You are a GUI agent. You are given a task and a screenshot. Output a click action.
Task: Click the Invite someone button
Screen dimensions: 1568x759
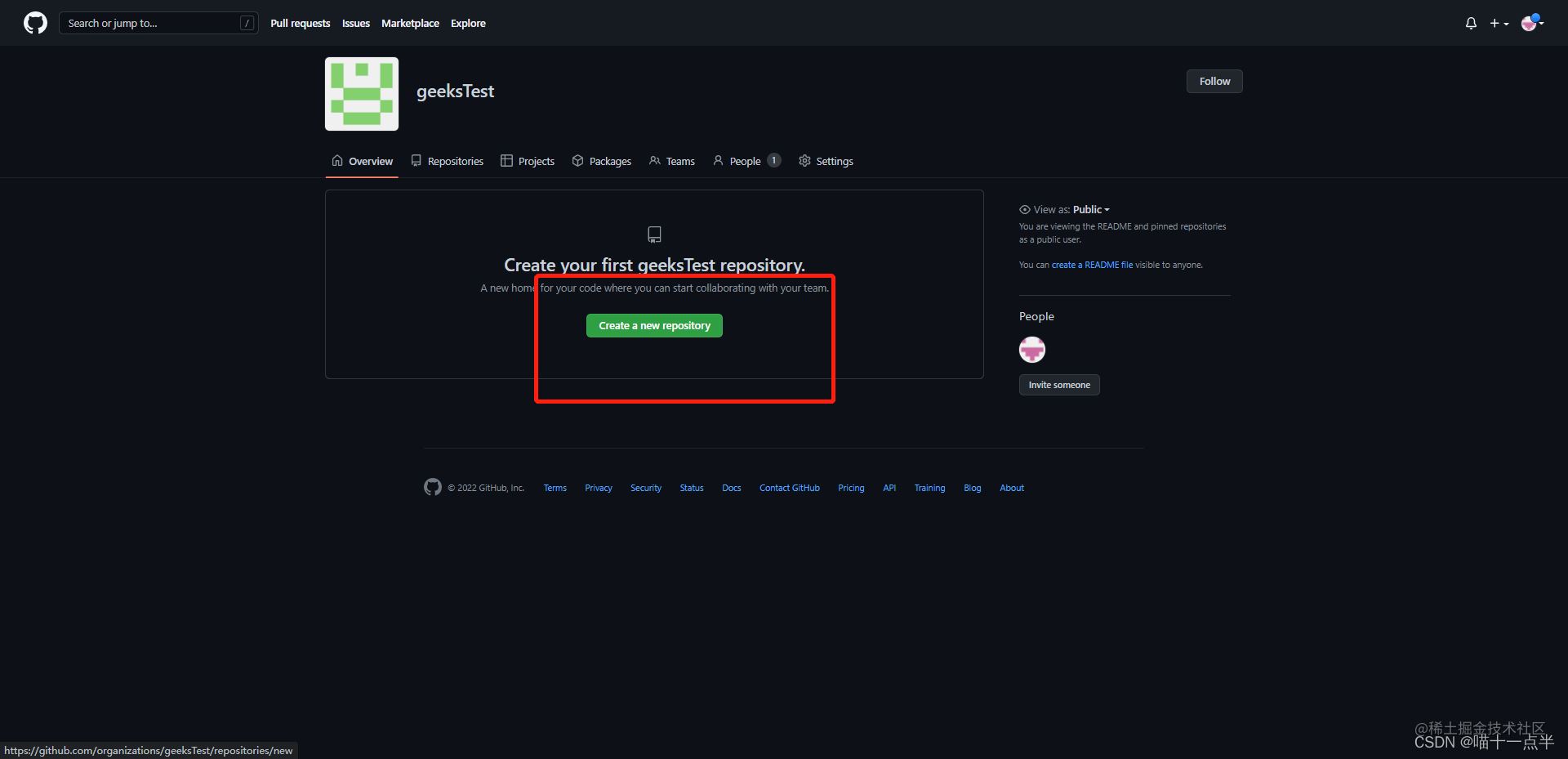pos(1059,385)
